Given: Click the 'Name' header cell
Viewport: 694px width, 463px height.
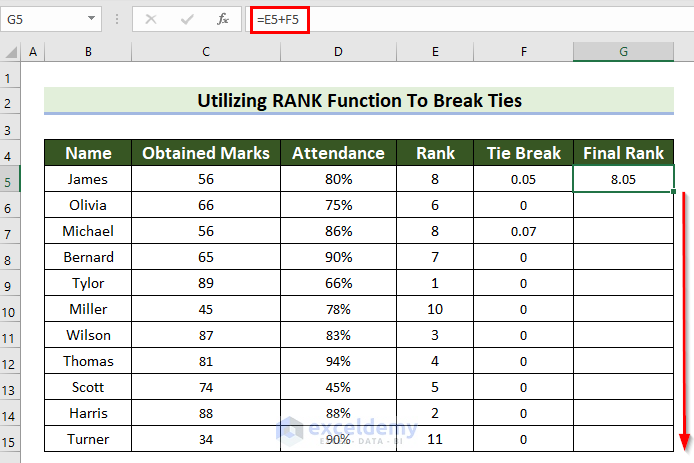Looking at the screenshot, I should (x=88, y=153).
